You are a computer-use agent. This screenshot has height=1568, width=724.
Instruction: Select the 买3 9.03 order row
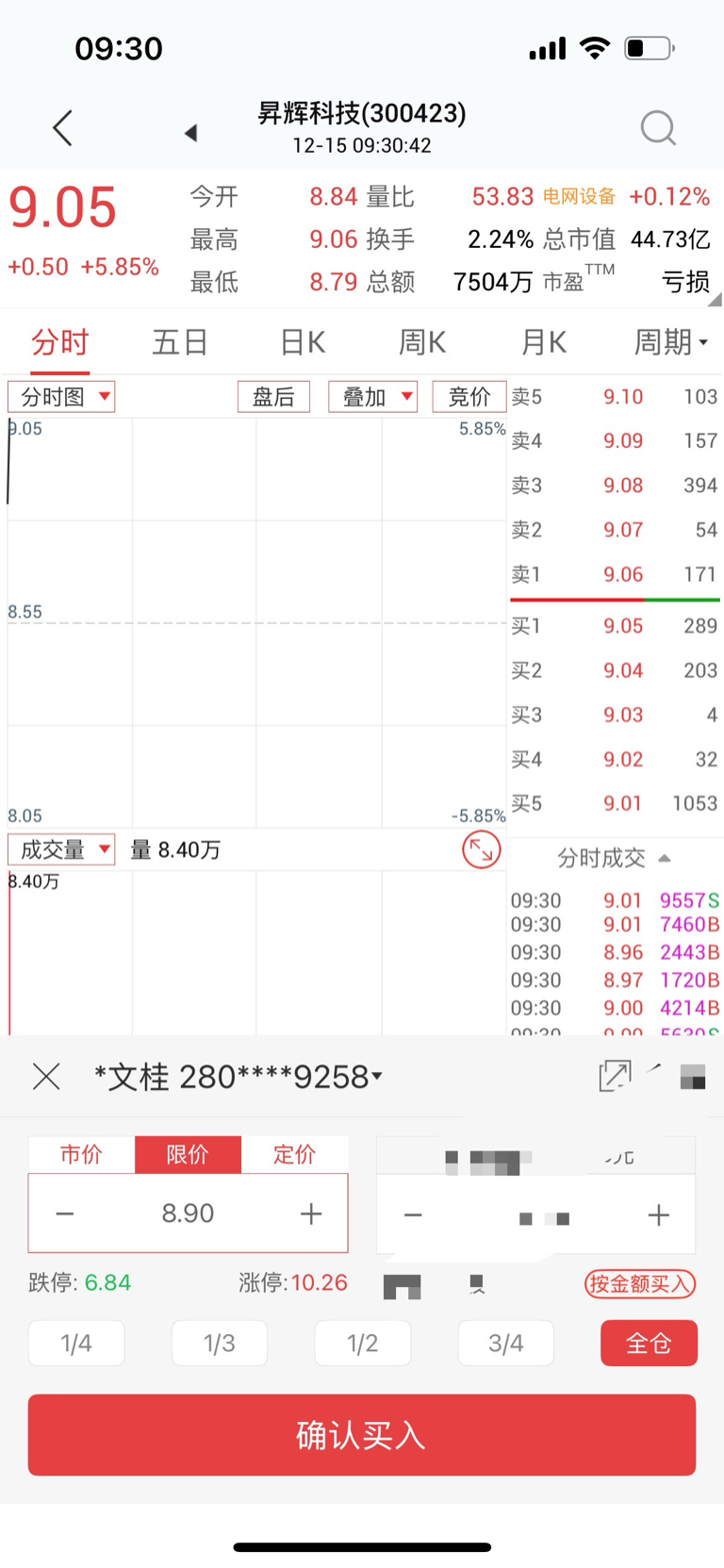click(615, 715)
